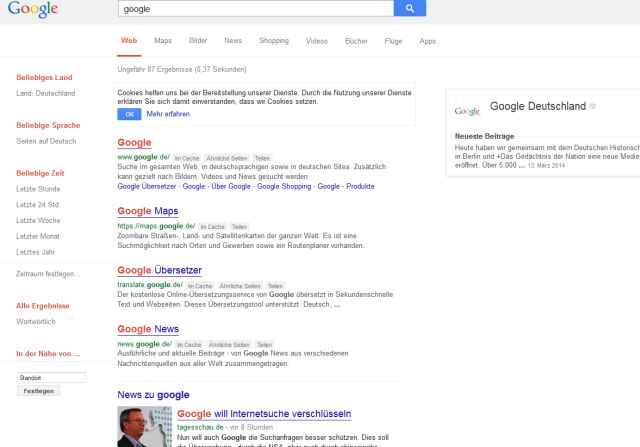Click the blue magnifier search button
The image size is (640, 447).
tap(410, 9)
